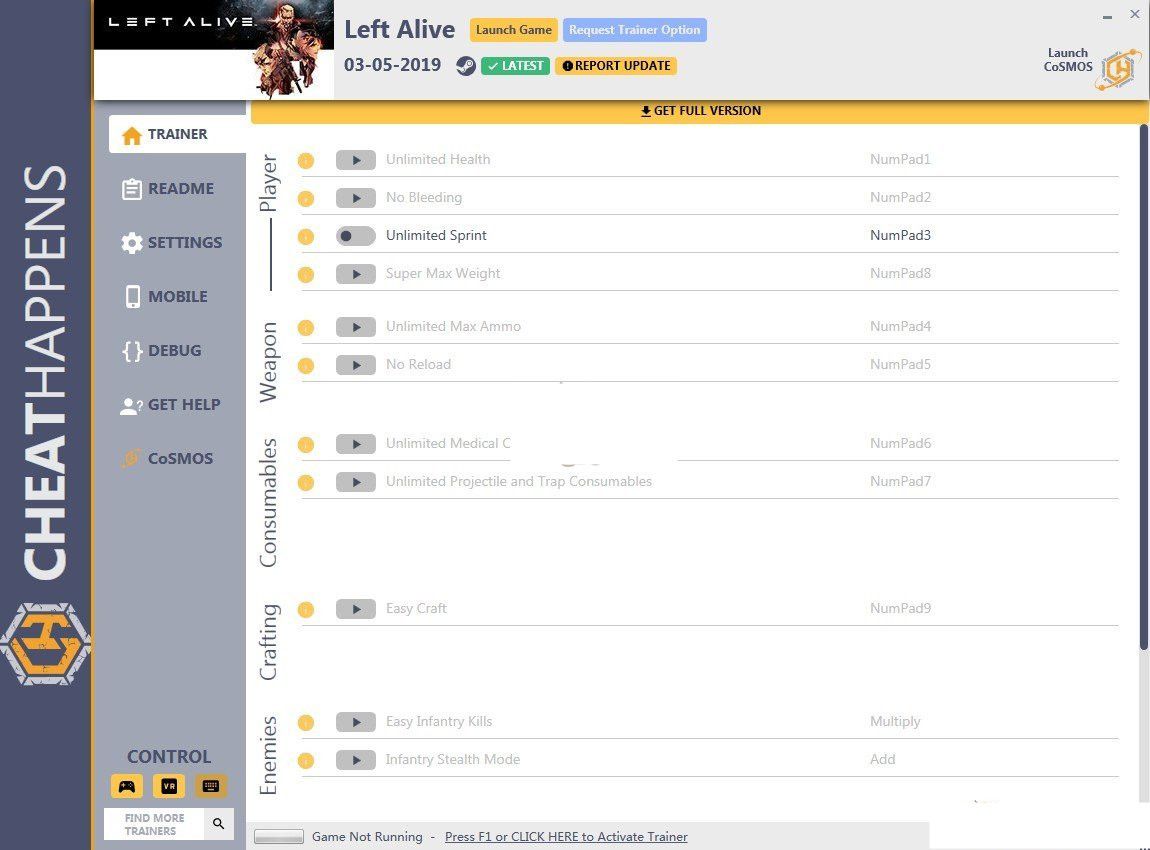1150x850 pixels.
Task: Click info dot beside Easy Craft
Action: click(306, 610)
